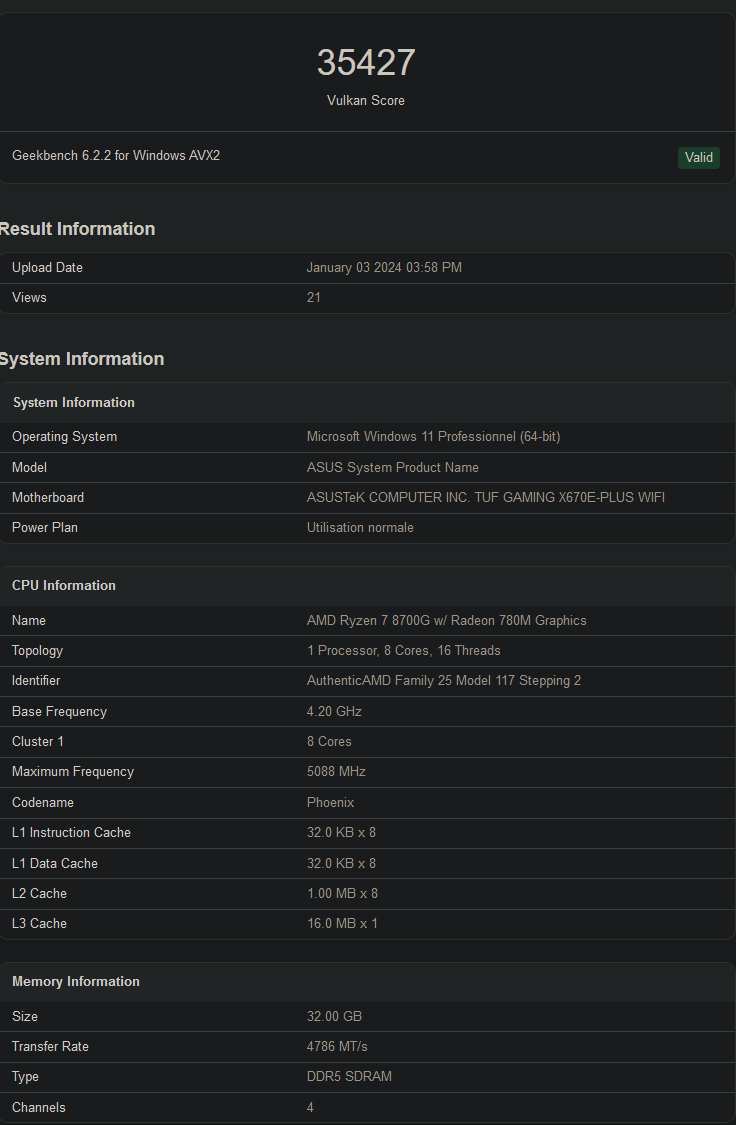Select the 16.0 MB x 1 L3 cache value
The height and width of the screenshot is (1125, 736).
pyautogui.click(x=342, y=924)
